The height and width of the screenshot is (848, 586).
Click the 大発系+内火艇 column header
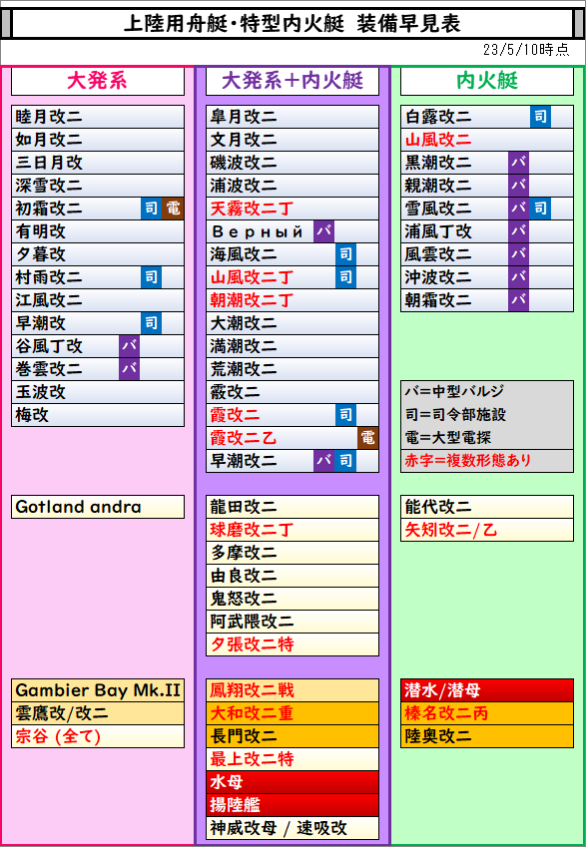tap(292, 81)
